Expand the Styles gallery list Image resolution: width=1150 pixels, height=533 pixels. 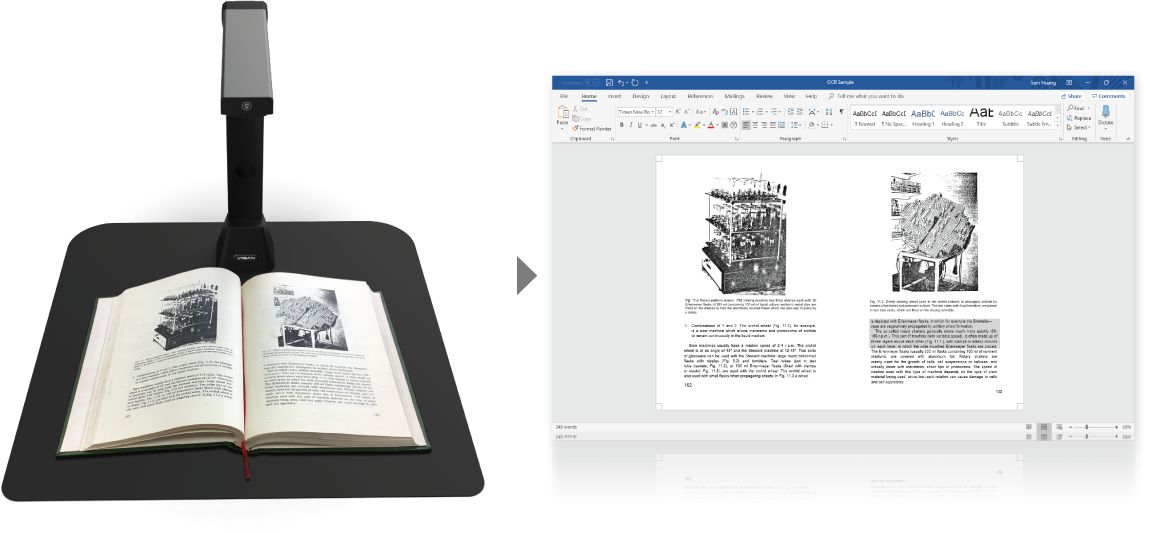(1059, 125)
